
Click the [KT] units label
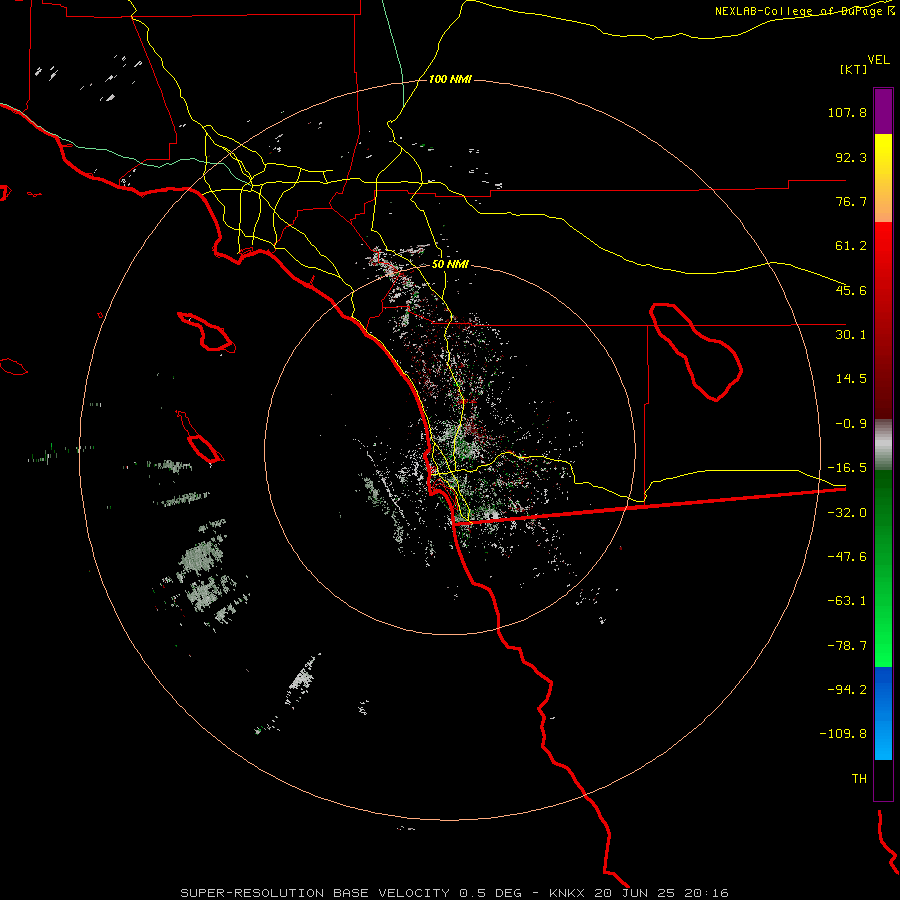[x=853, y=69]
